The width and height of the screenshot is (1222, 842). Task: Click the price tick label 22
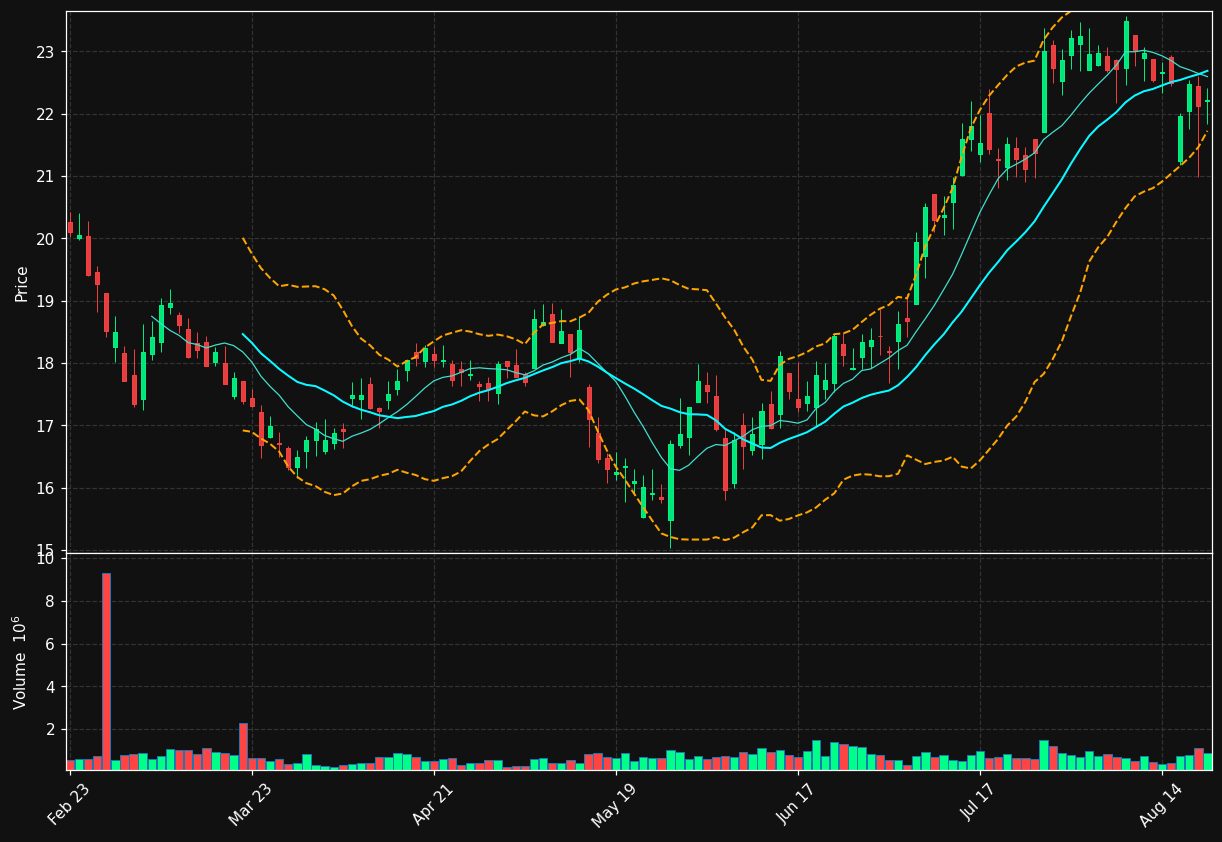coord(47,114)
